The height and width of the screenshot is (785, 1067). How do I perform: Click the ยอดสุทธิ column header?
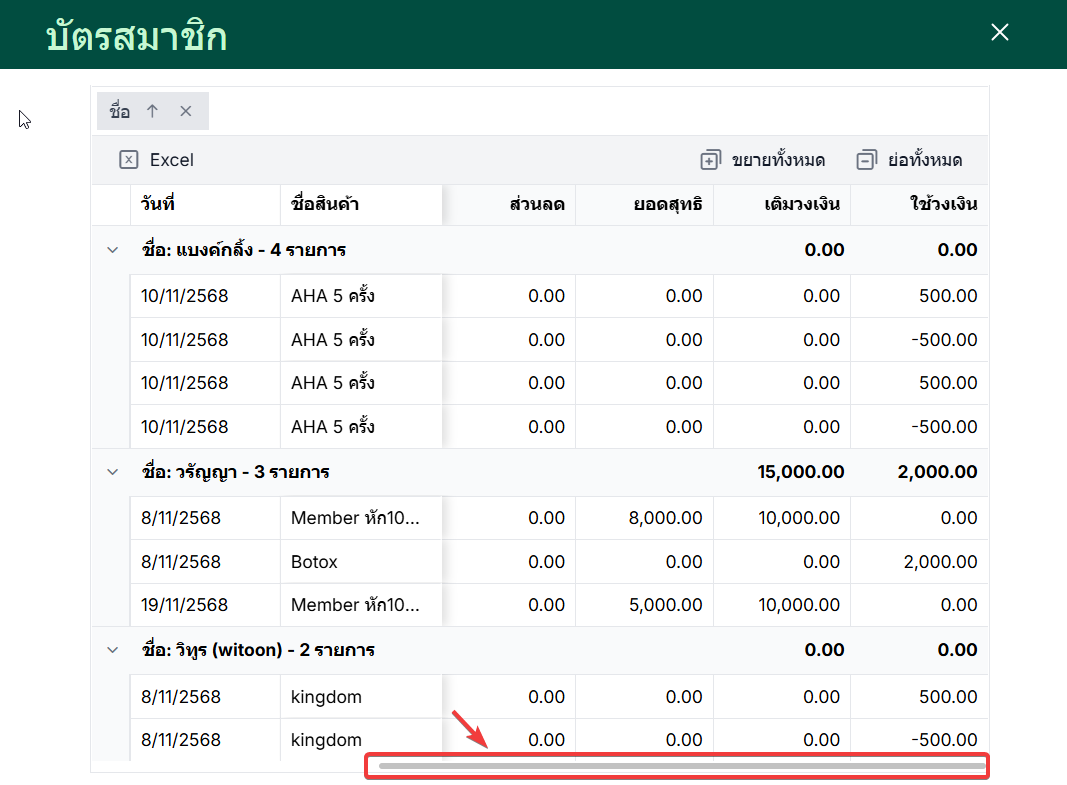pyautogui.click(x=668, y=205)
